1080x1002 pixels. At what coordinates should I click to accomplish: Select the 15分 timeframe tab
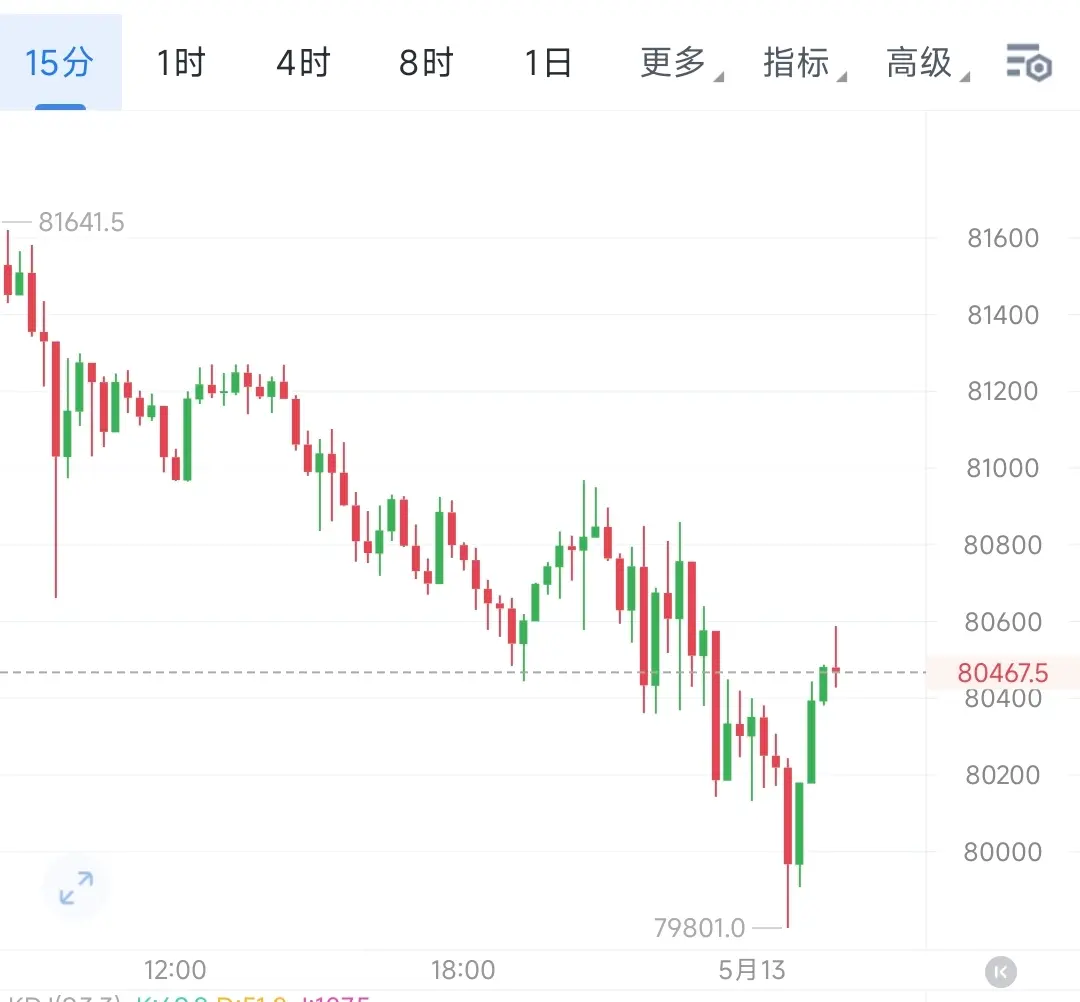pyautogui.click(x=60, y=63)
